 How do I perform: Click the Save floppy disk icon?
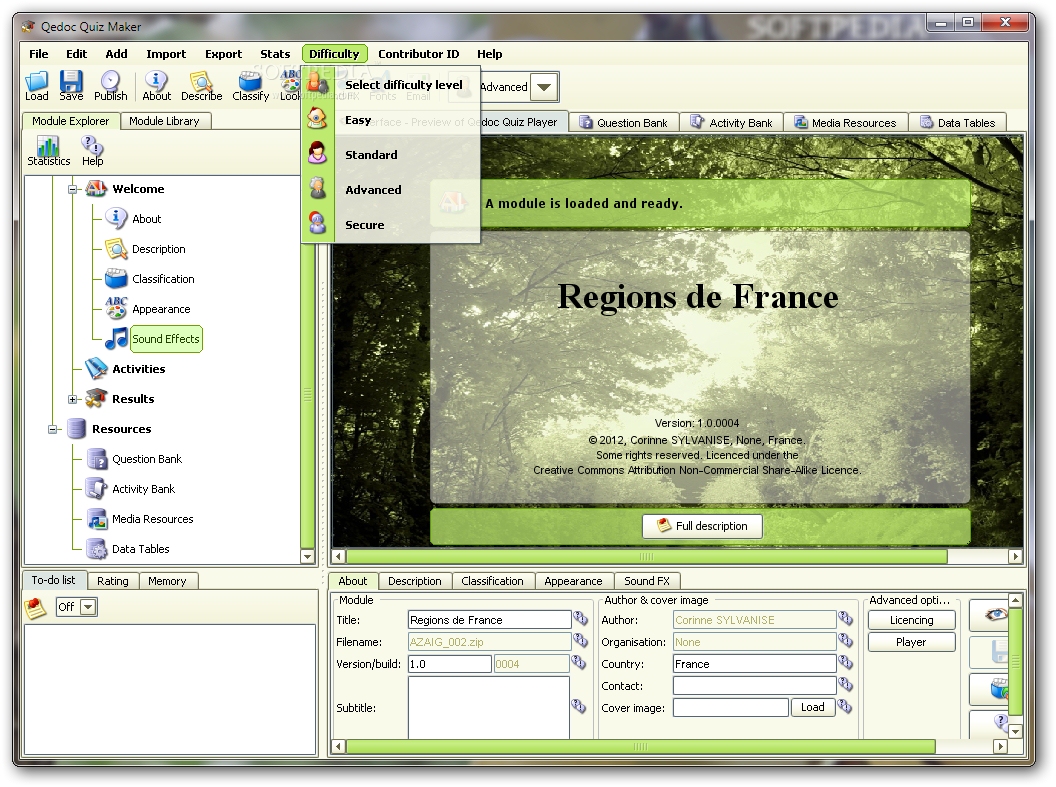[71, 86]
